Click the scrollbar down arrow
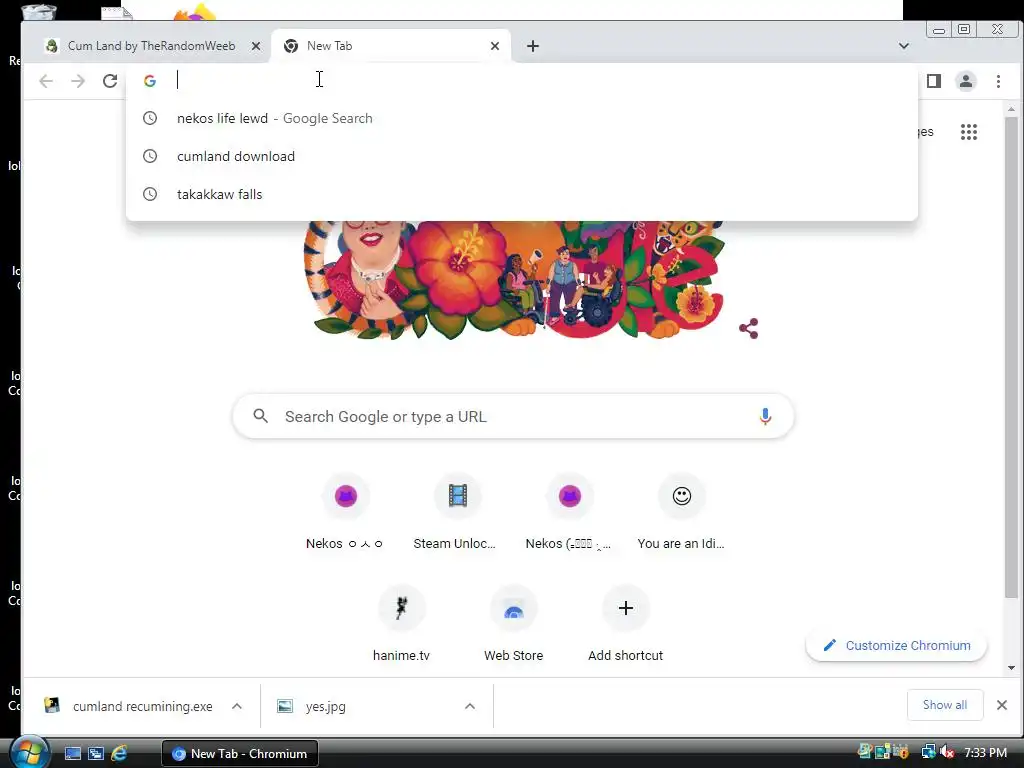Image resolution: width=1024 pixels, height=768 pixels. click(1011, 667)
